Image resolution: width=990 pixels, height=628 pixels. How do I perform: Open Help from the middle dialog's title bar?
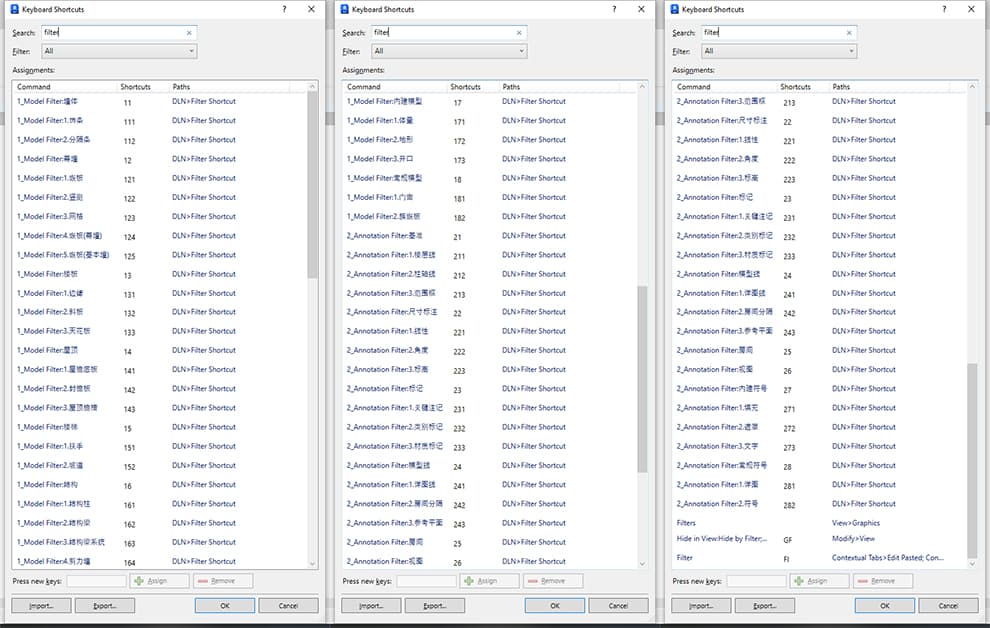tap(614, 9)
